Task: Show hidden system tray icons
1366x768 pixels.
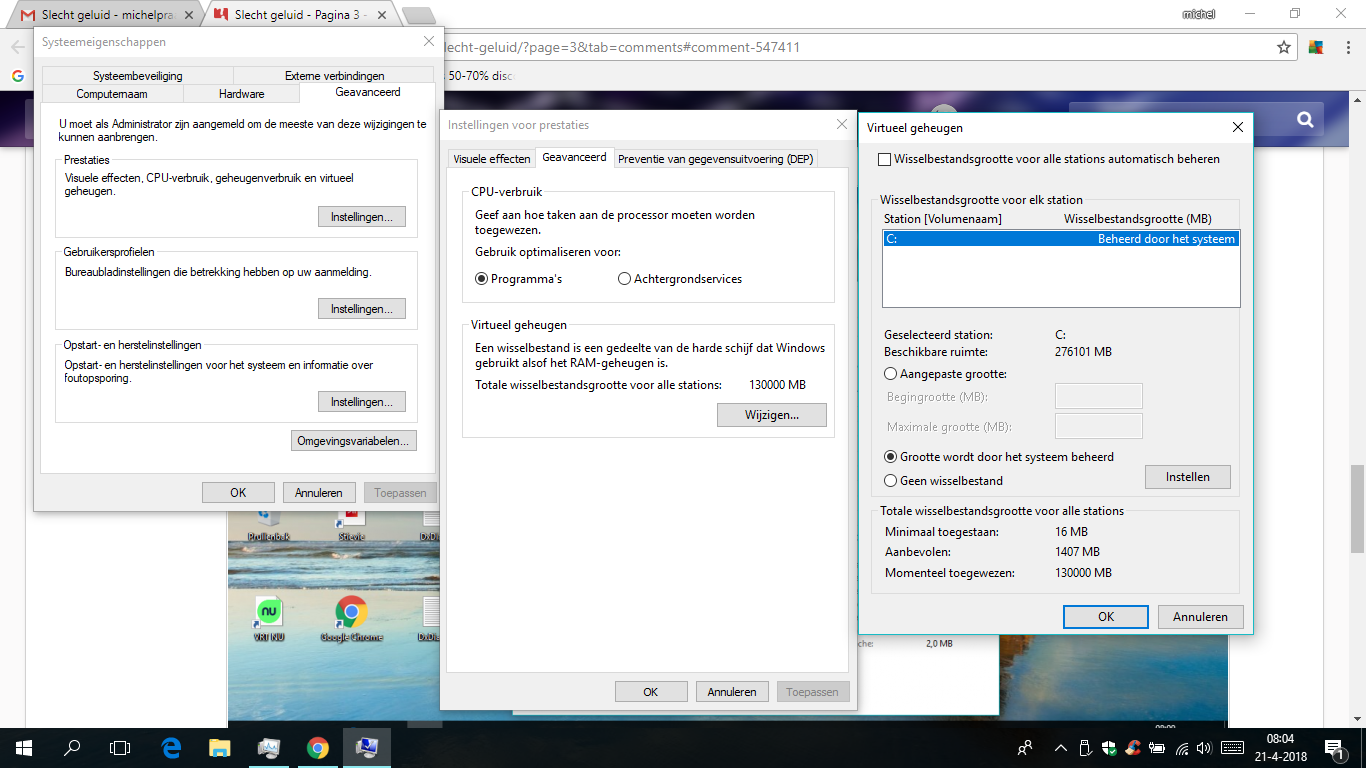Action: [x=1060, y=747]
